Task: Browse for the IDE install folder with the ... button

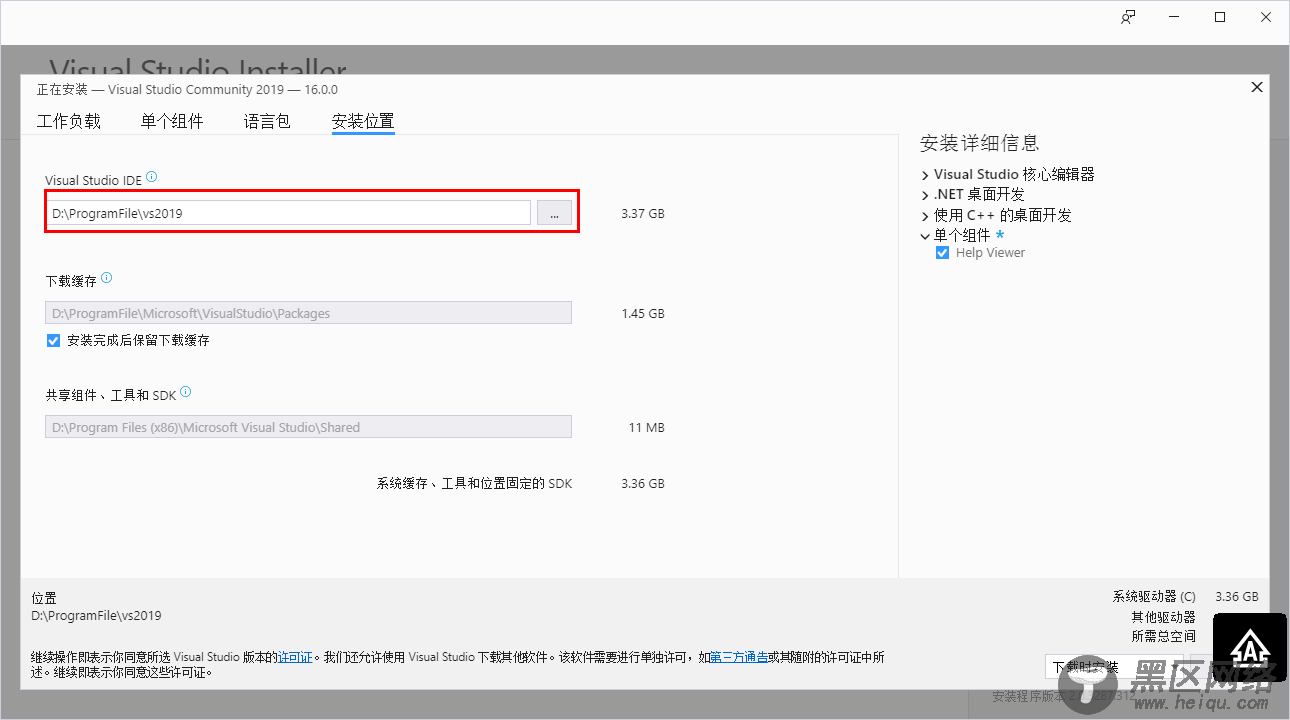Action: (x=554, y=213)
